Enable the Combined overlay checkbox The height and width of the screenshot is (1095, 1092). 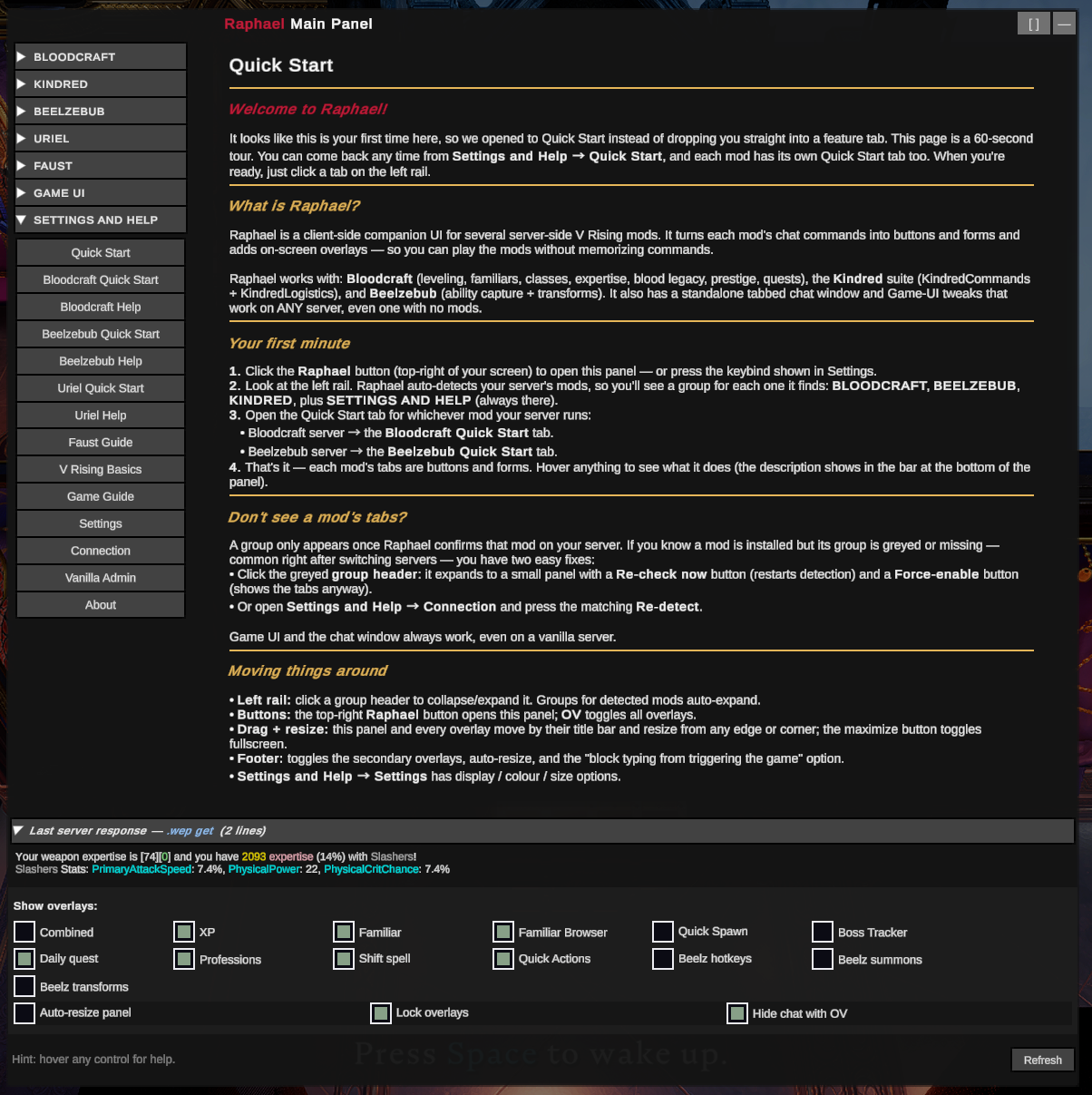coord(24,932)
